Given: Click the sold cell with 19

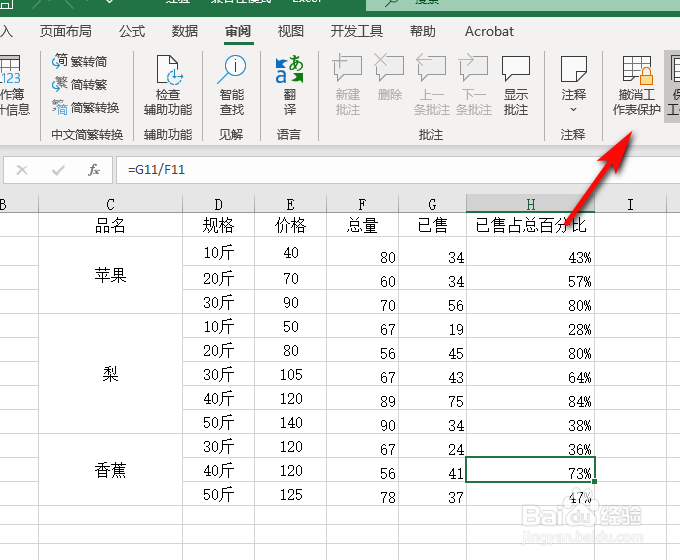Looking at the screenshot, I should tap(432, 326).
